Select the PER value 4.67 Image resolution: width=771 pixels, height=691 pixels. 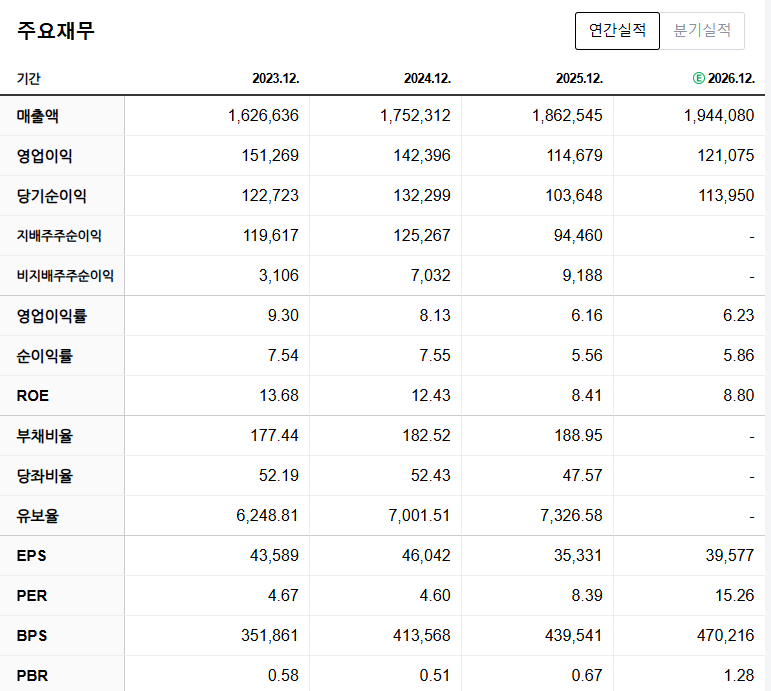[x=283, y=595]
